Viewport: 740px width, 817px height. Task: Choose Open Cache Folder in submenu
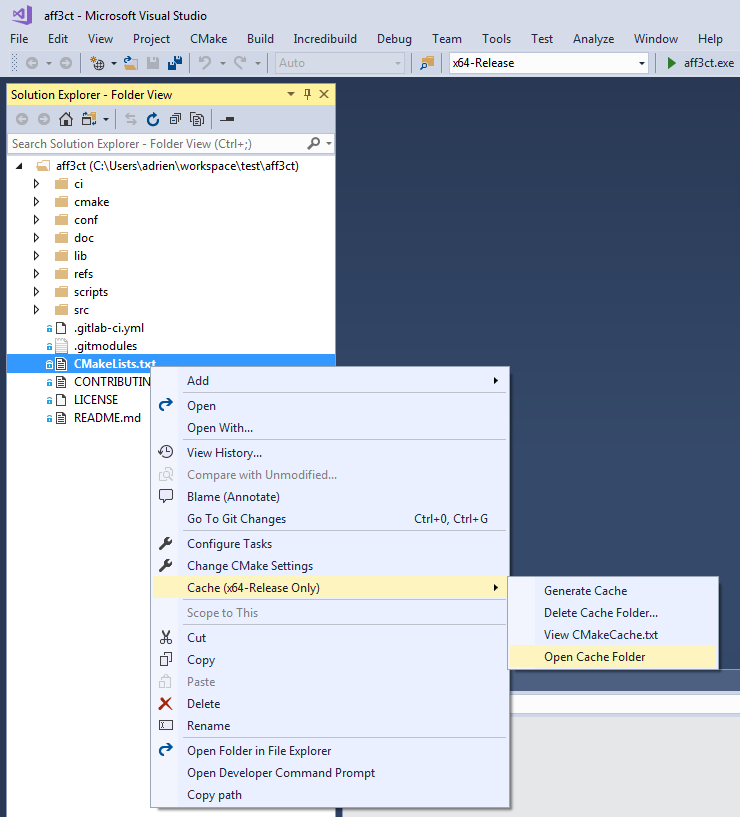click(x=613, y=657)
